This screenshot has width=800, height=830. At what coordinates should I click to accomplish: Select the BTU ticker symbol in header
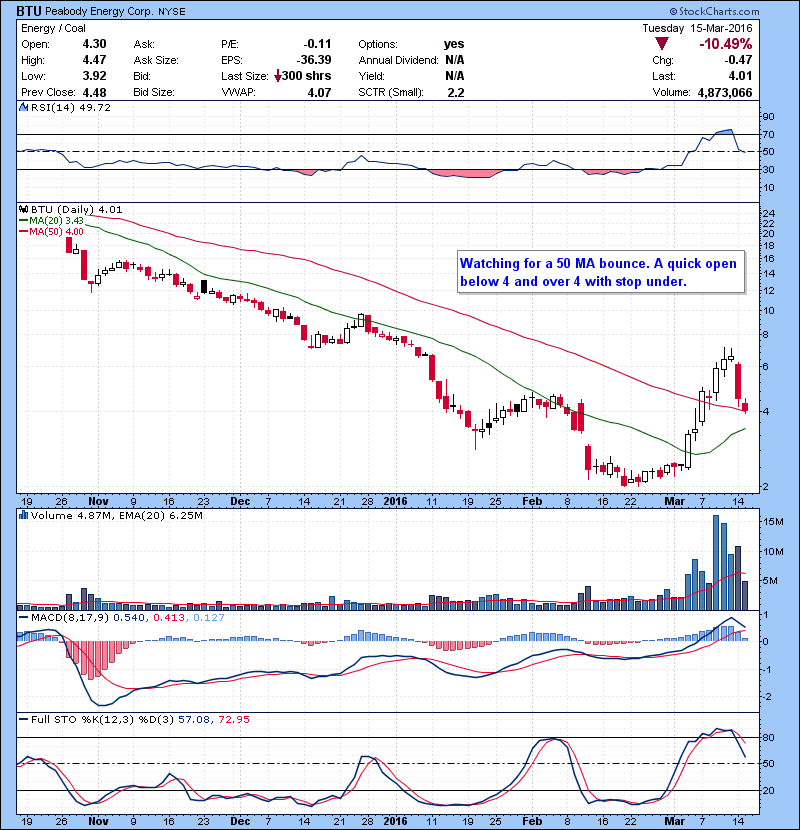pyautogui.click(x=29, y=11)
